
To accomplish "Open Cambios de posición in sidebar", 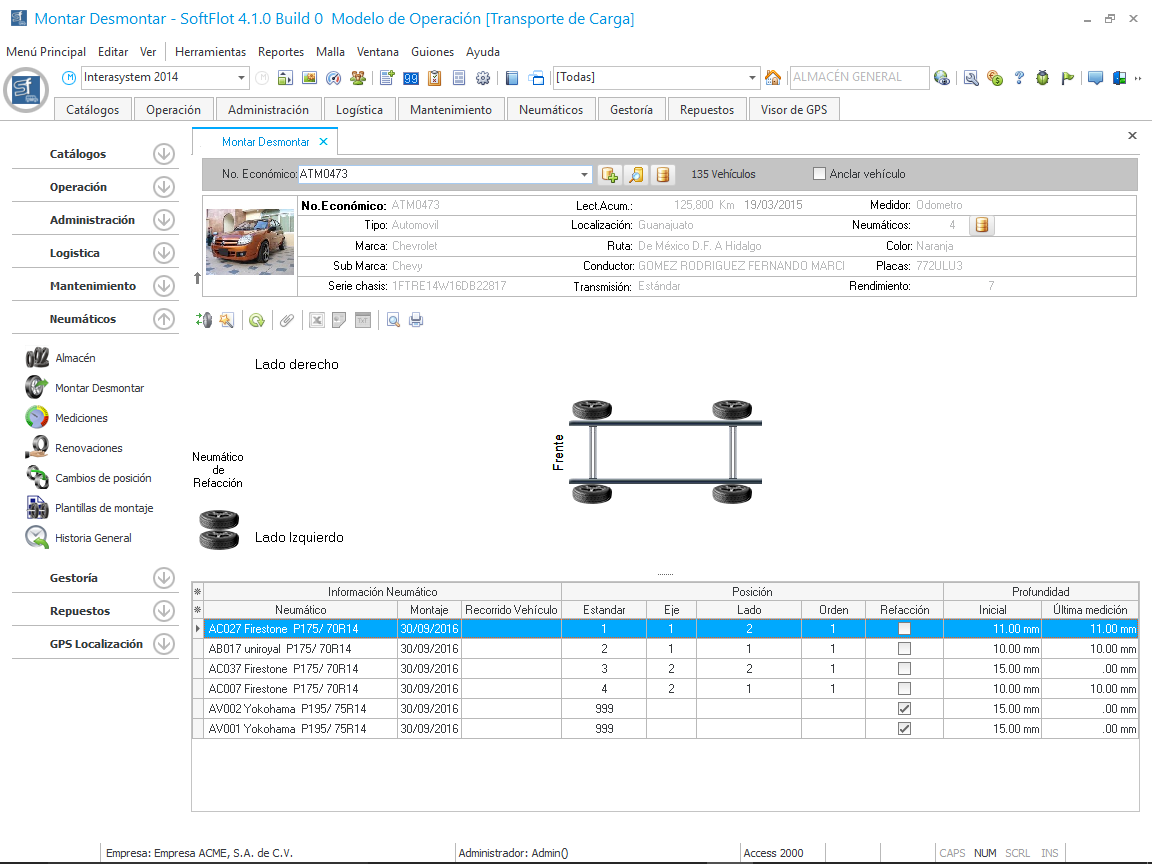I will 103,478.
